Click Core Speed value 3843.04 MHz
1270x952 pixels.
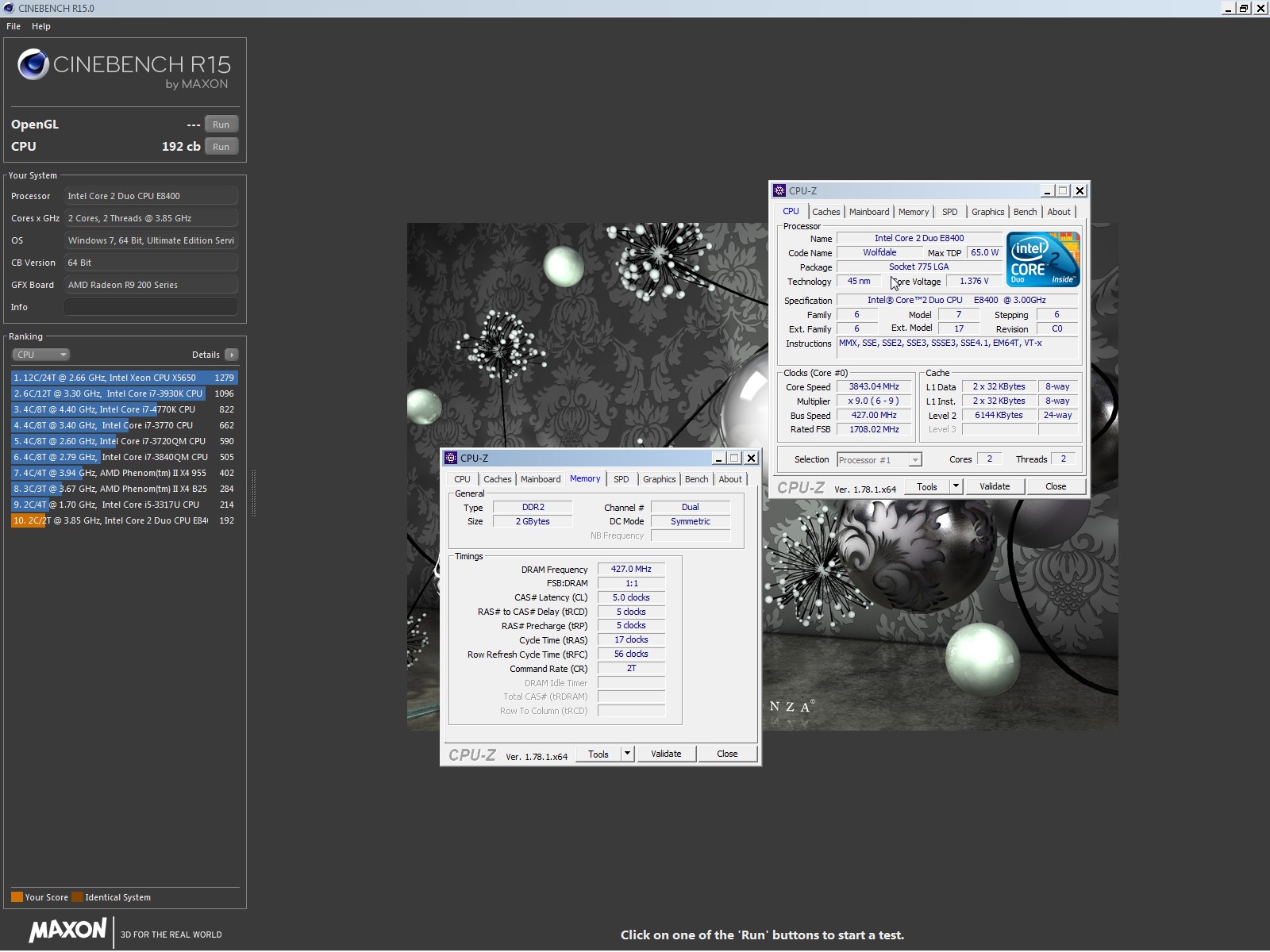tap(874, 387)
